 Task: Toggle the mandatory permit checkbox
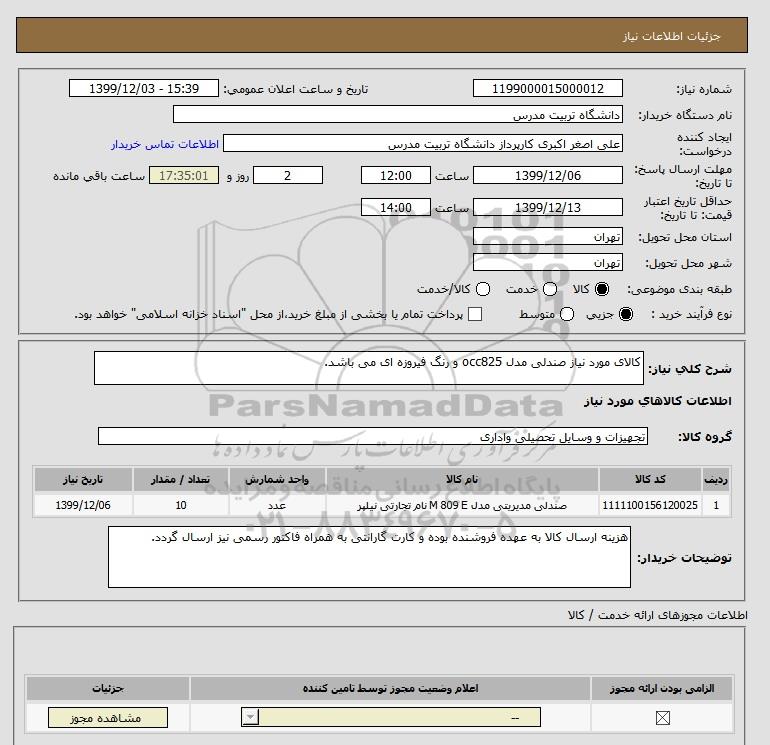pos(662,718)
